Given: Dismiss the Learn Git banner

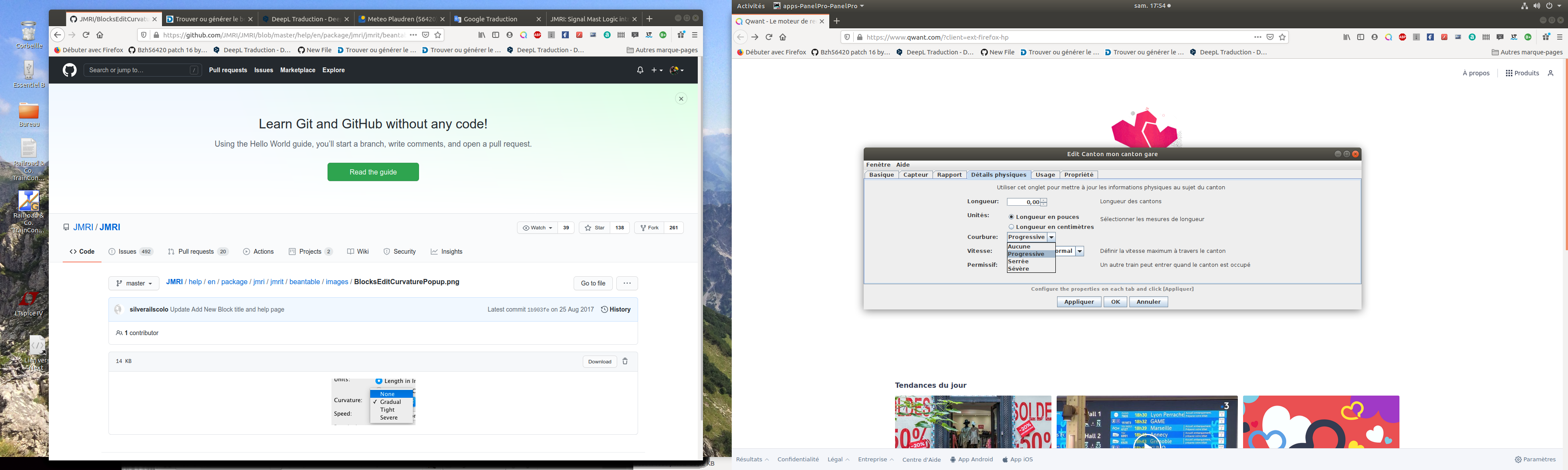Looking at the screenshot, I should [x=681, y=99].
